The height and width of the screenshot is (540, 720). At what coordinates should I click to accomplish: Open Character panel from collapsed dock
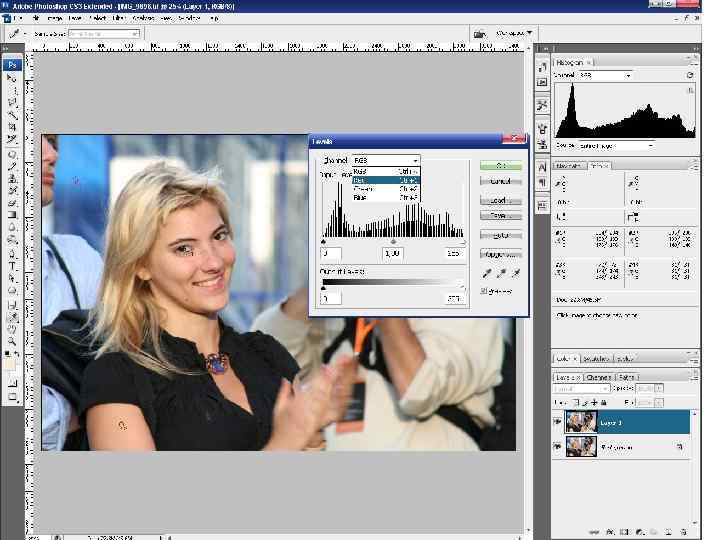[542, 167]
